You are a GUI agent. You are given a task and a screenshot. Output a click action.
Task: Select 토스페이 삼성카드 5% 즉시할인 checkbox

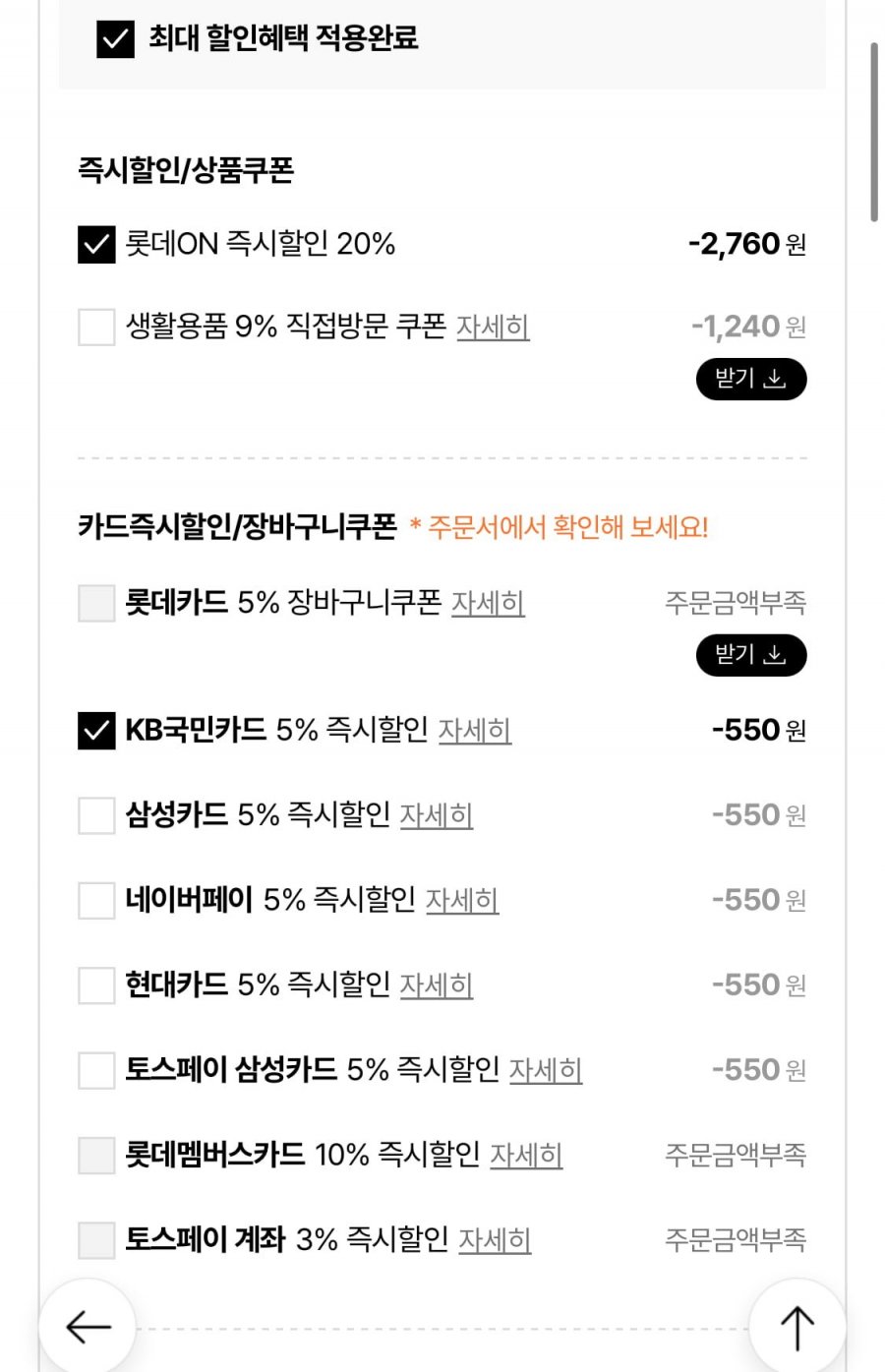click(96, 1070)
